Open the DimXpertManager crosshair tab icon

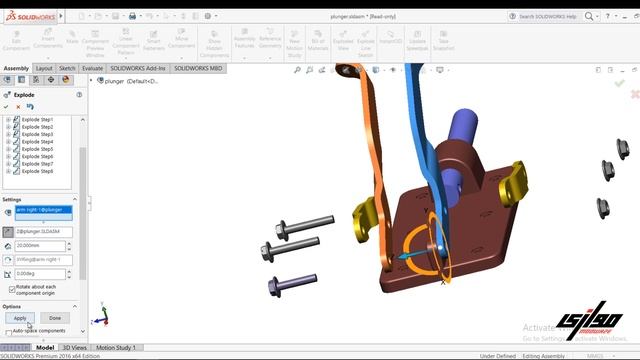tap(51, 80)
